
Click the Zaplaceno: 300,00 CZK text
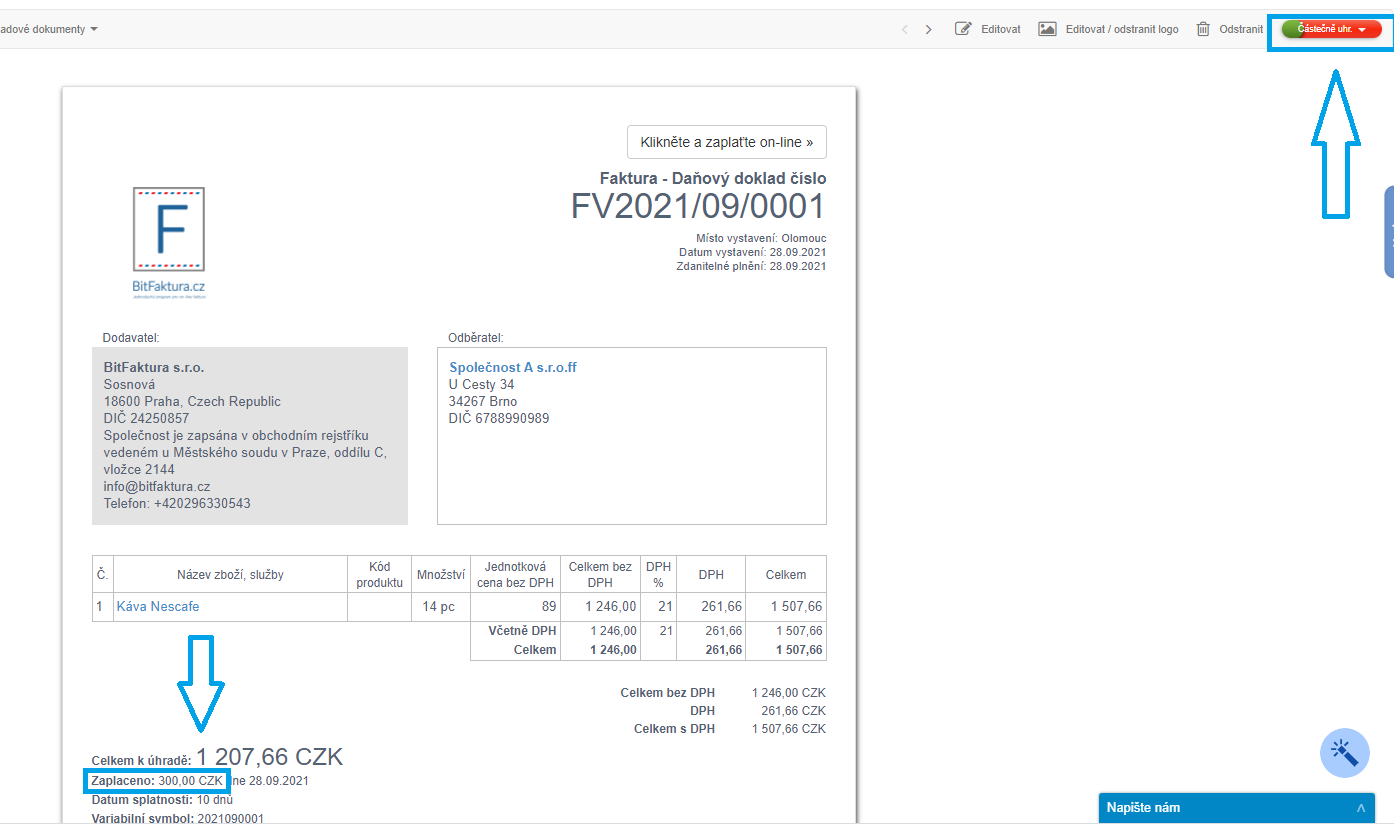coord(157,780)
